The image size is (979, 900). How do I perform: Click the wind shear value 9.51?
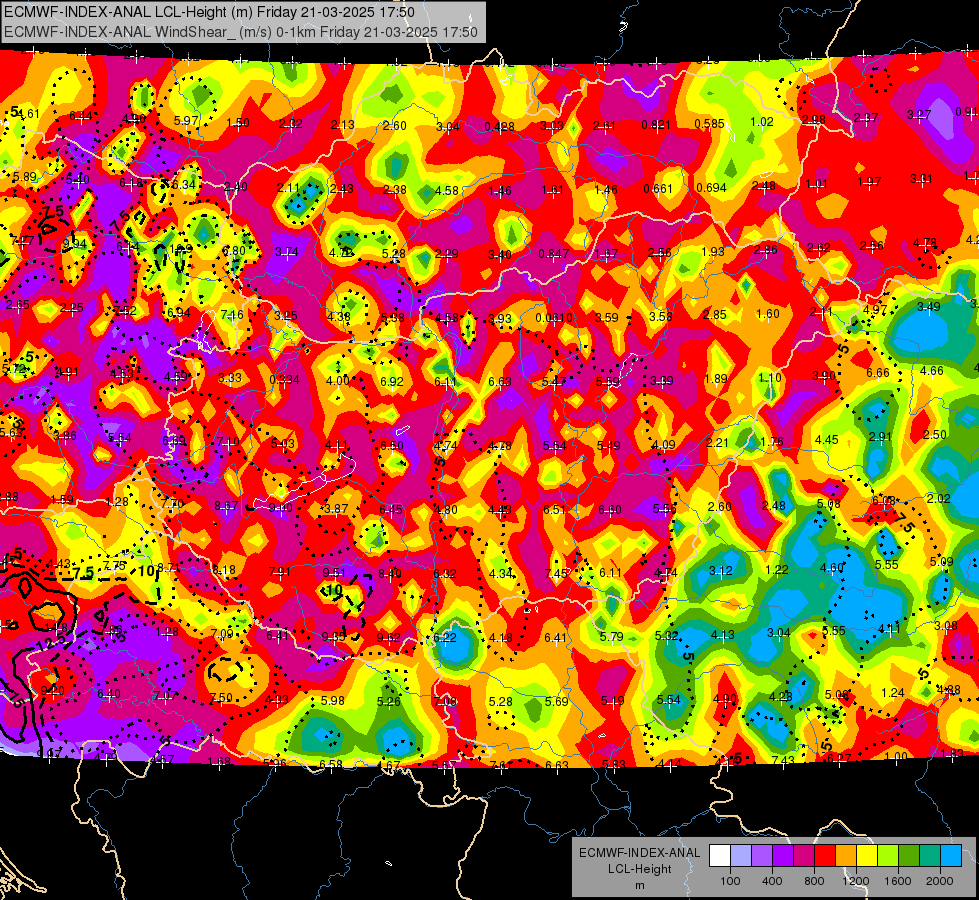tap(334, 573)
